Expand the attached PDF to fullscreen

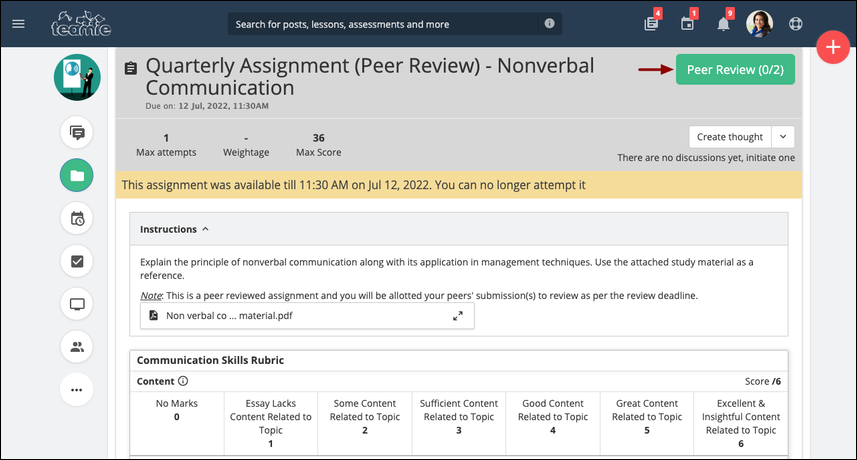[x=458, y=316]
